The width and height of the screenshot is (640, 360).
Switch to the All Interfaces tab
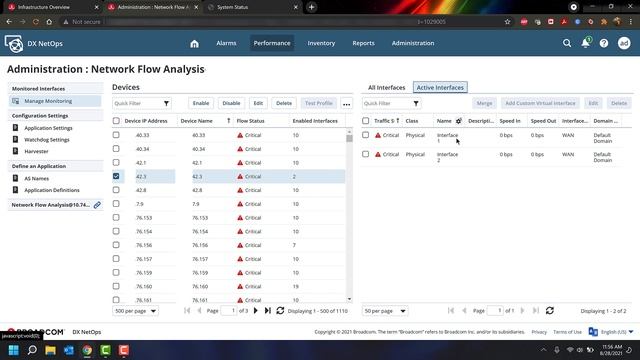point(387,87)
